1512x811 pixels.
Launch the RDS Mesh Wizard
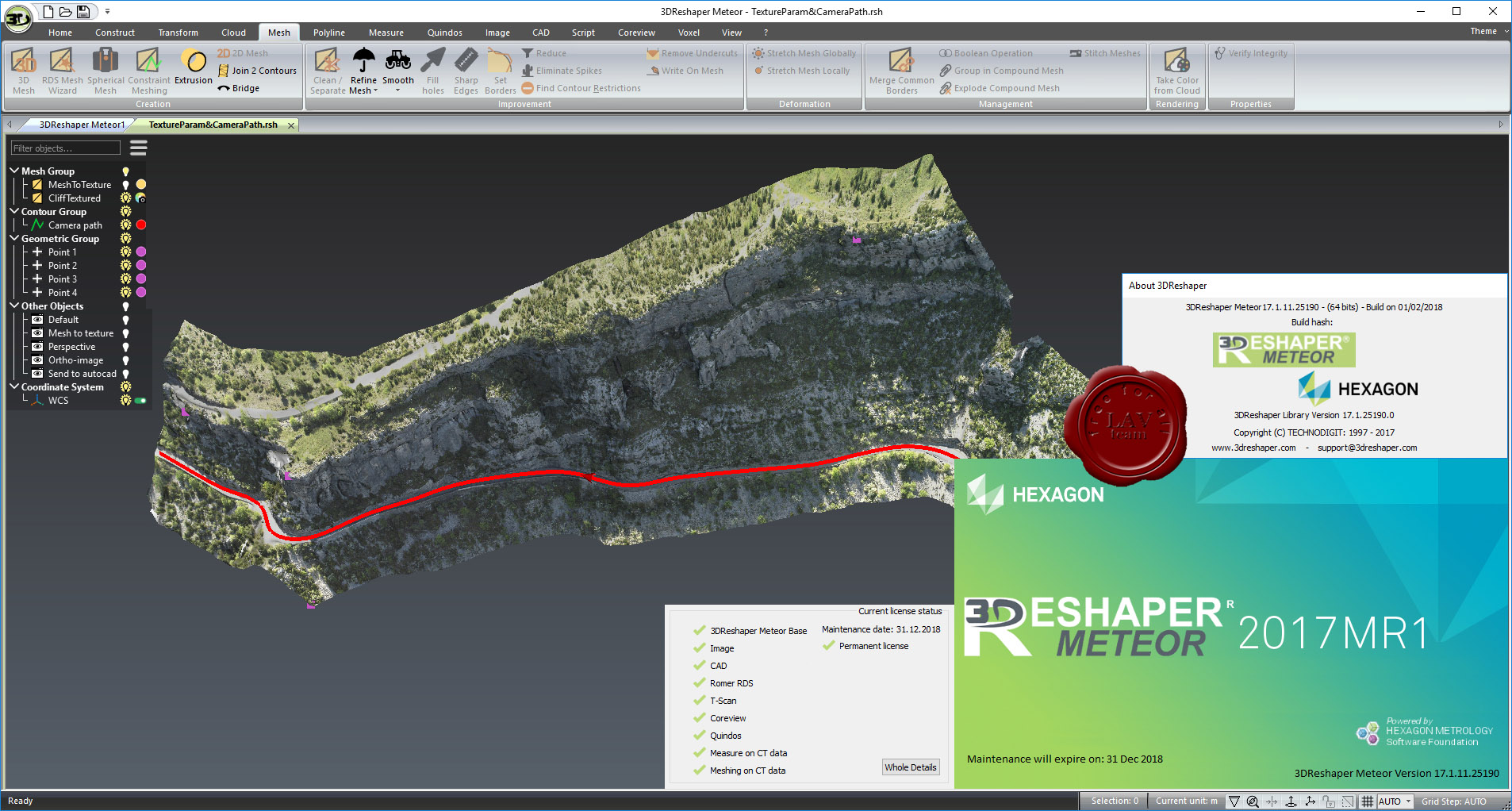point(62,71)
